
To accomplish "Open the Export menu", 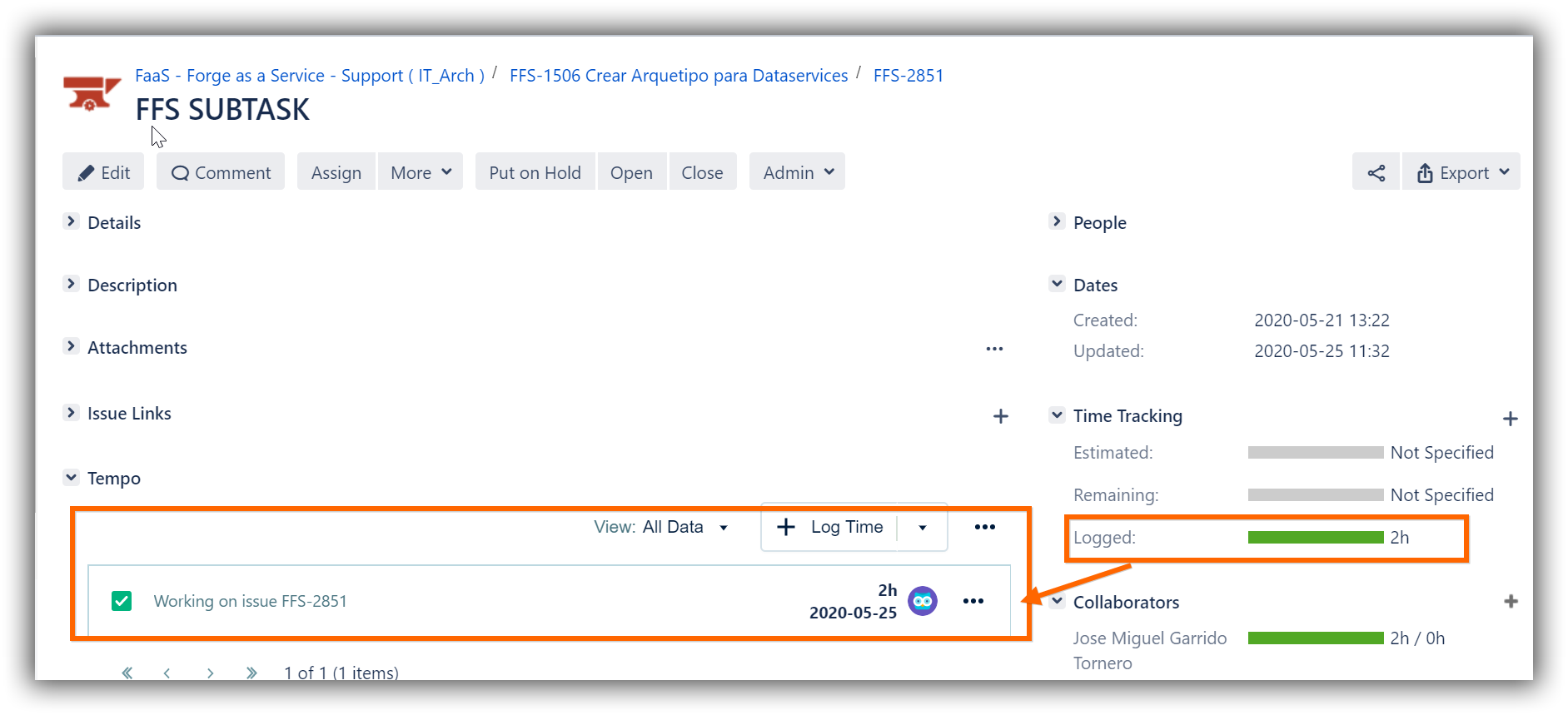I will coord(1461,172).
